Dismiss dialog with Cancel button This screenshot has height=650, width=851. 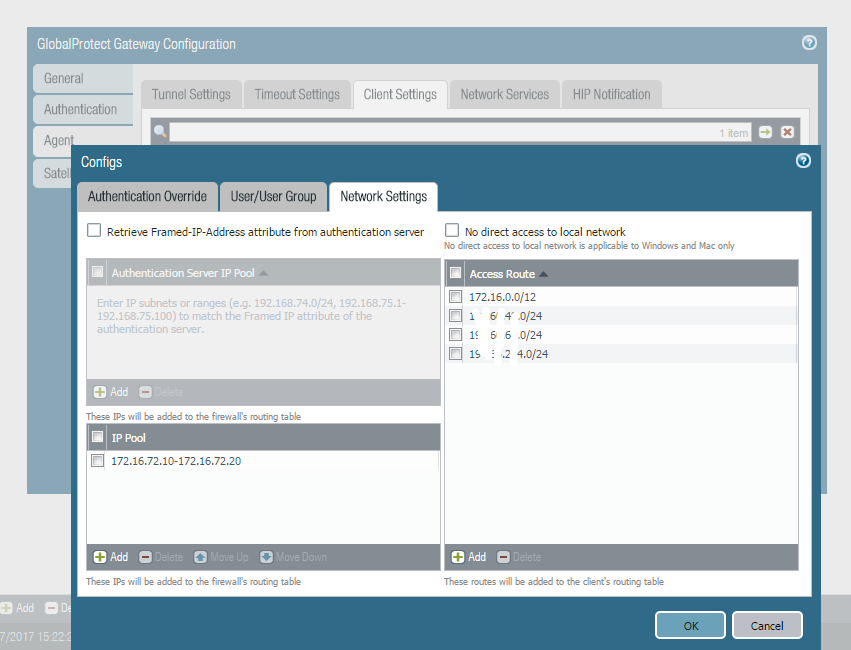click(x=767, y=626)
